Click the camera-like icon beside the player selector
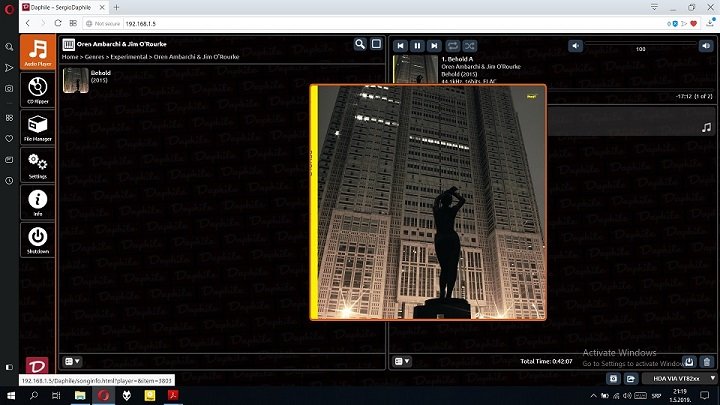The image size is (720, 405). (613, 378)
